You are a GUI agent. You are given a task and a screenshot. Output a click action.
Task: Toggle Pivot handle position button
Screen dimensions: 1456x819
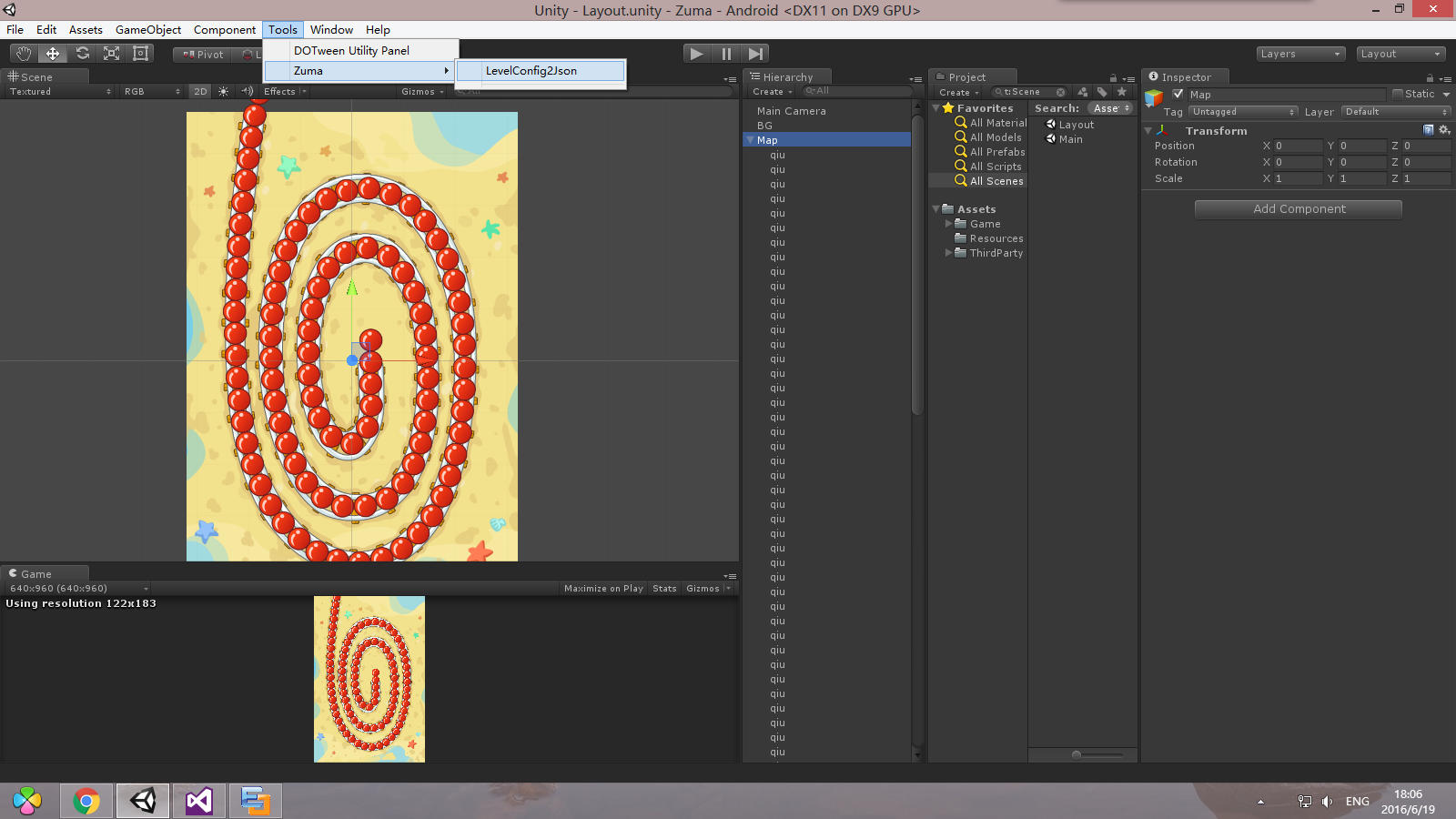tap(203, 55)
